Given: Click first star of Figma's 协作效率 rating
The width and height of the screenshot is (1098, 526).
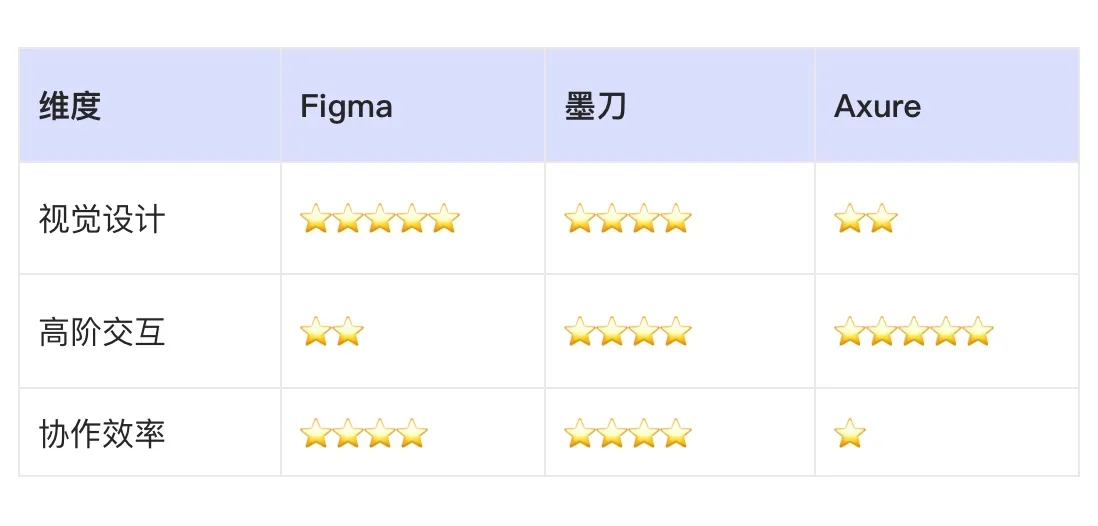Looking at the screenshot, I should coord(316,434).
